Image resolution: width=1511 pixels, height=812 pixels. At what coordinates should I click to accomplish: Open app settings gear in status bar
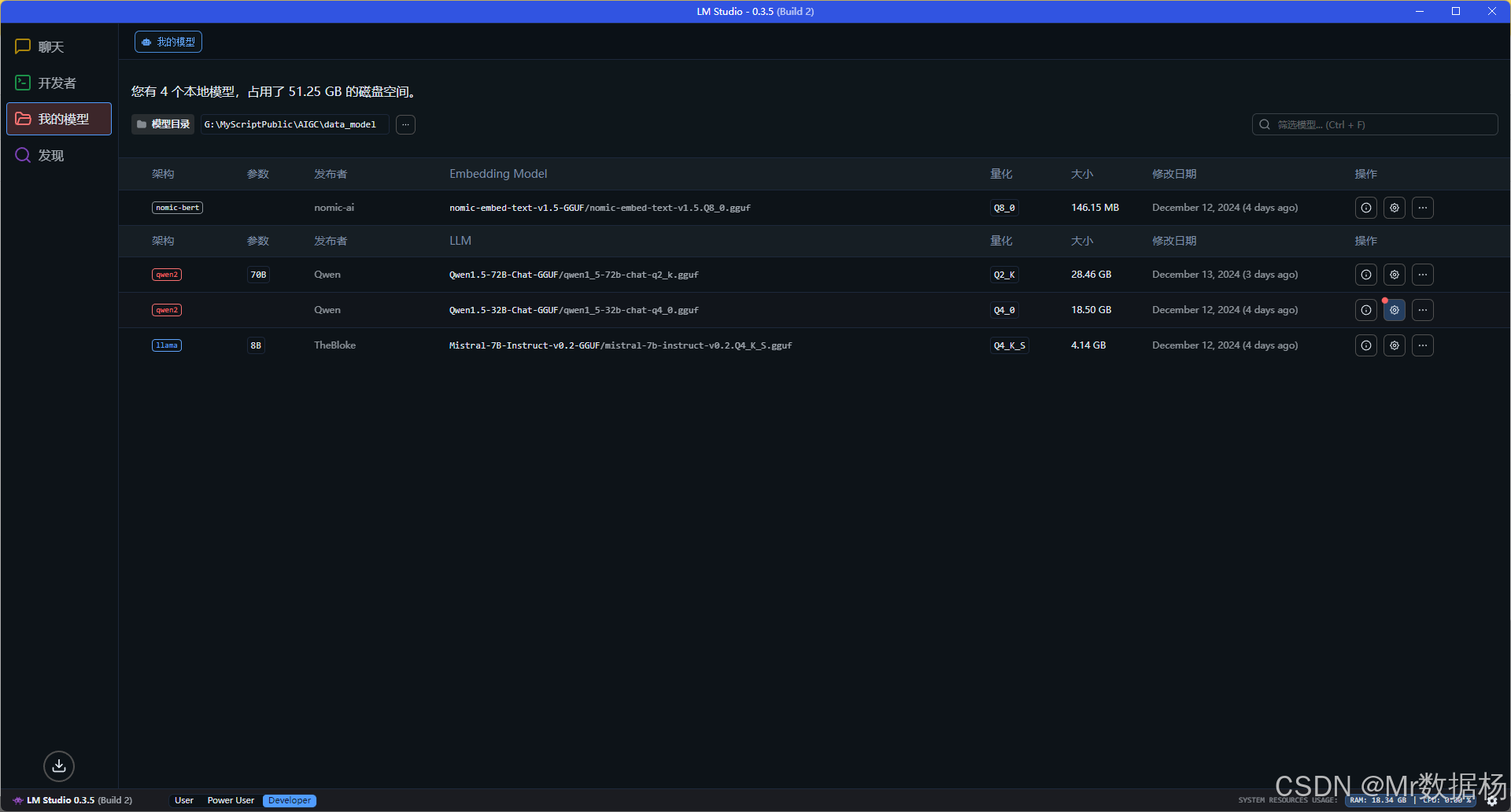click(1492, 801)
